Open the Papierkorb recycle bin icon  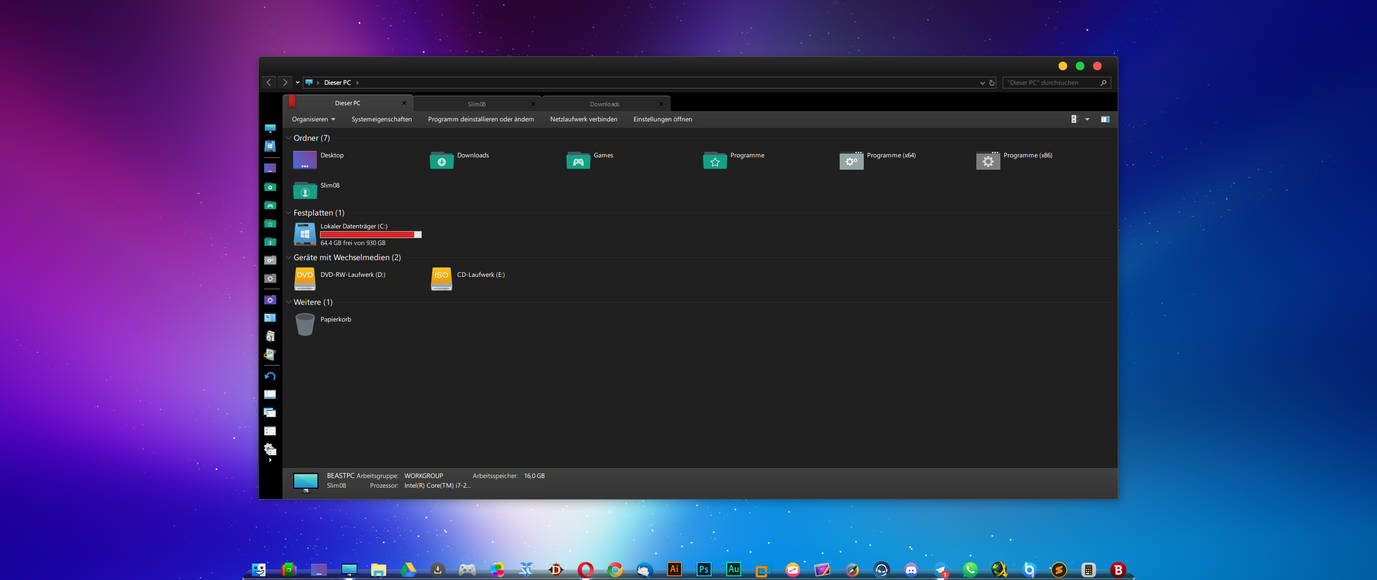[x=305, y=323]
